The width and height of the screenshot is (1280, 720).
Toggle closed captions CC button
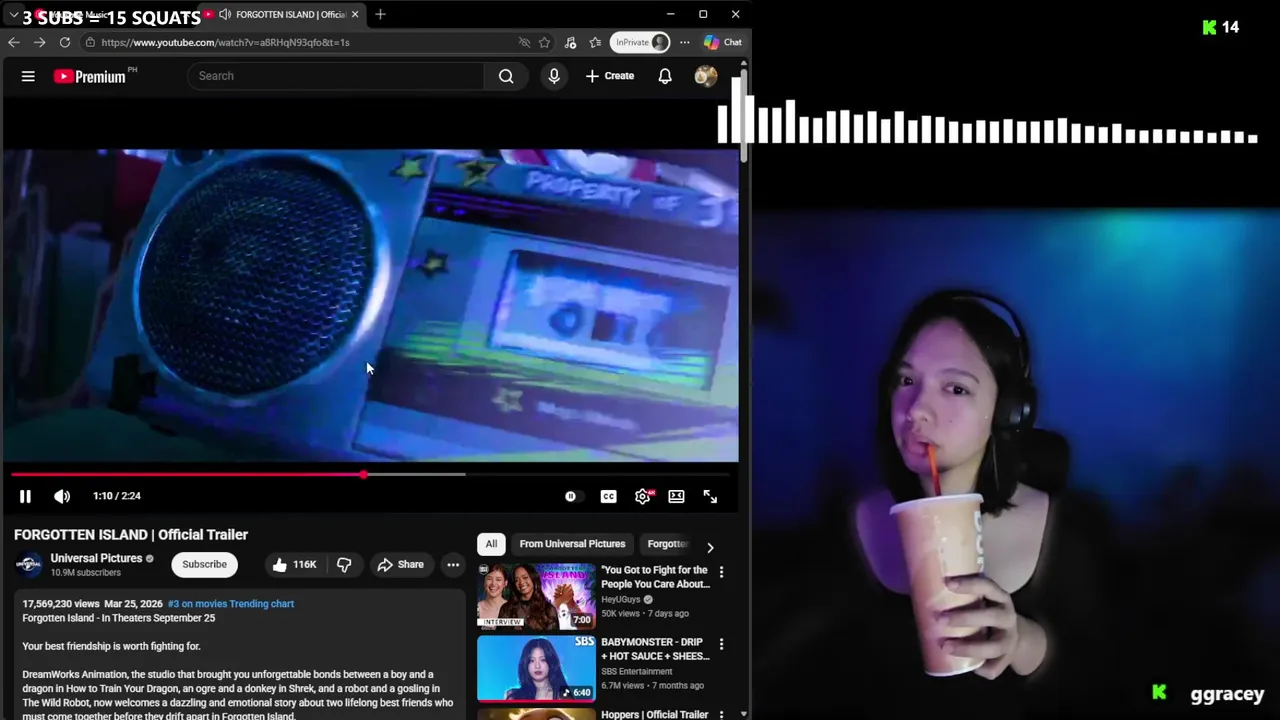608,496
